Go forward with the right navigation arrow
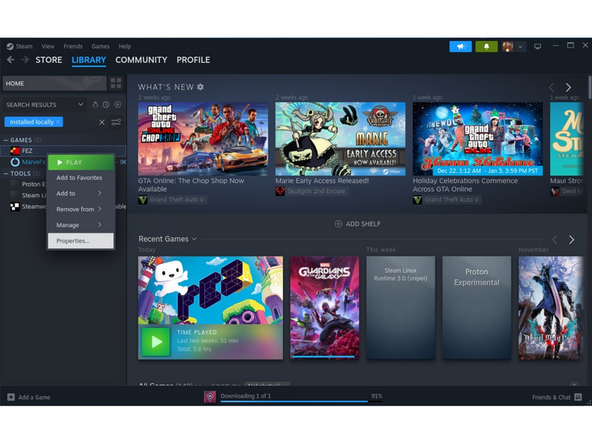Image resolution: width=592 pixels, height=444 pixels. [x=25, y=60]
